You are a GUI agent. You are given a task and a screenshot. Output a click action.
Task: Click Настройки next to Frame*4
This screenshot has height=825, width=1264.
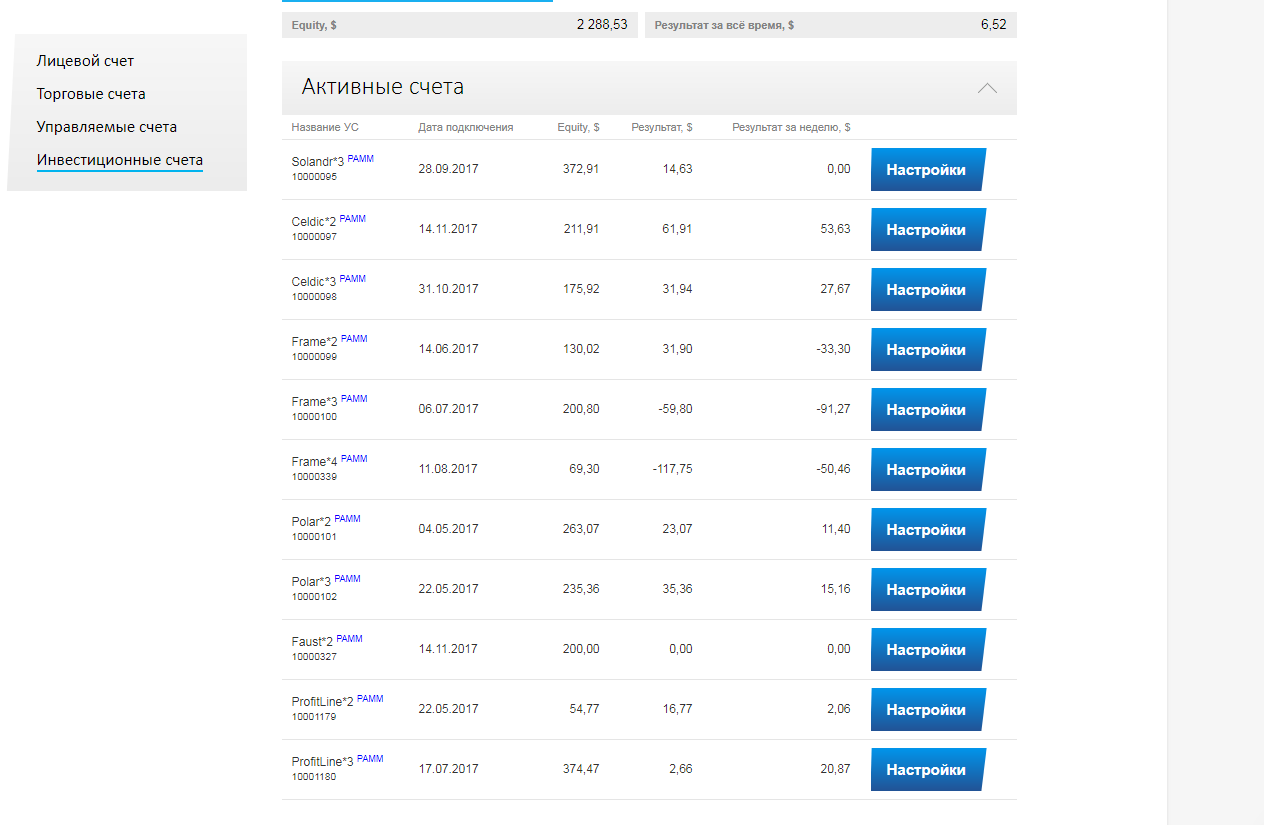pos(927,470)
